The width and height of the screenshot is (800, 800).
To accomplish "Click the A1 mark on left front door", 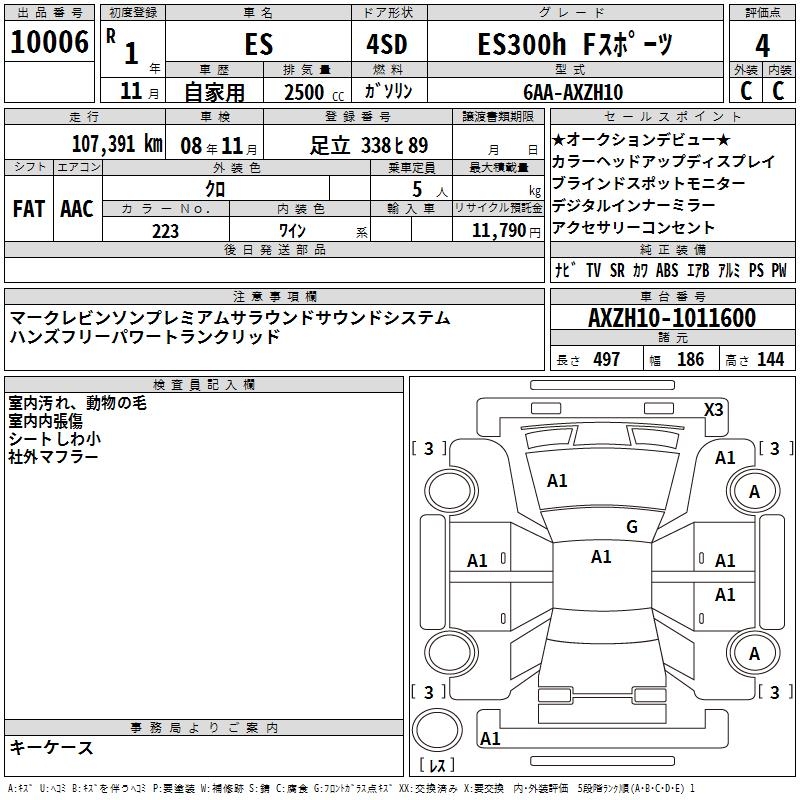I will point(477,561).
